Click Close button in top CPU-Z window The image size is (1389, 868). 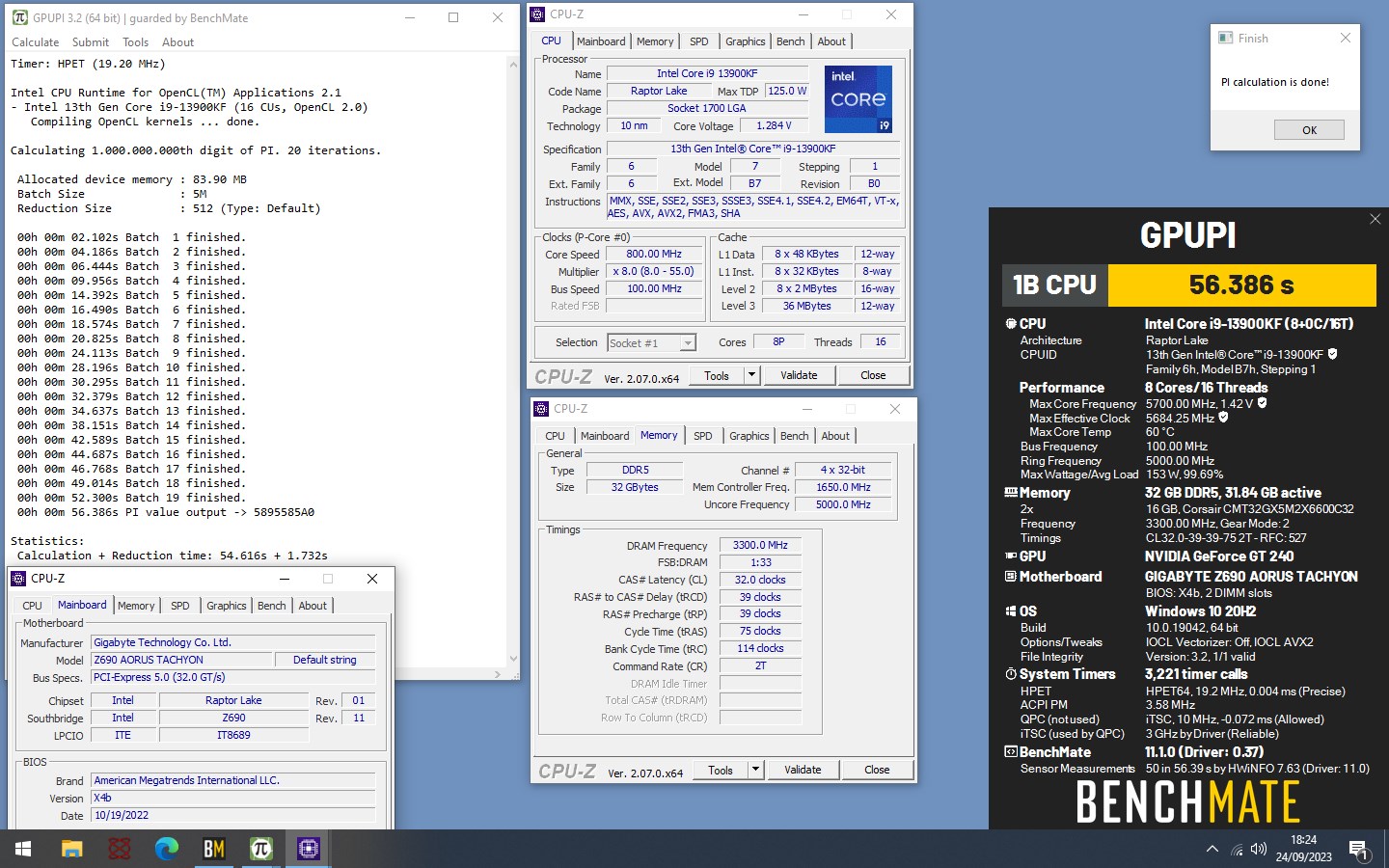click(873, 375)
